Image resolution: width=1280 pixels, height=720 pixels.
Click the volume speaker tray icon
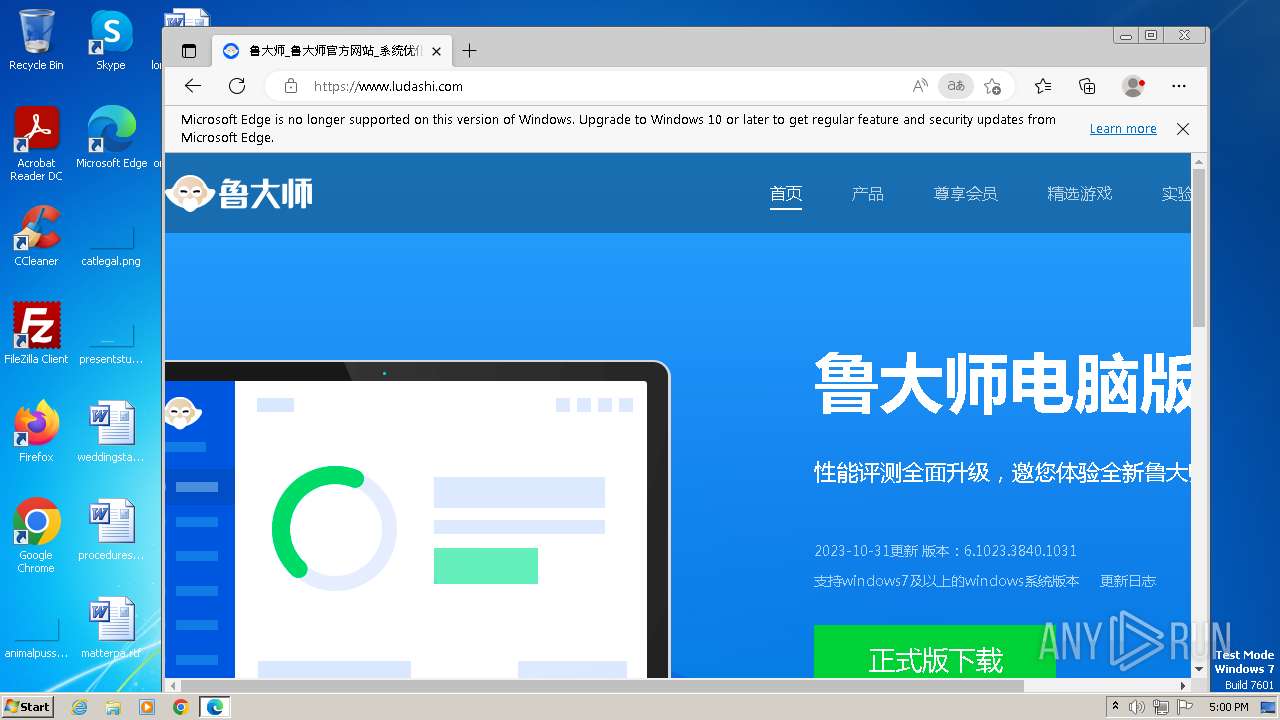coord(1137,707)
